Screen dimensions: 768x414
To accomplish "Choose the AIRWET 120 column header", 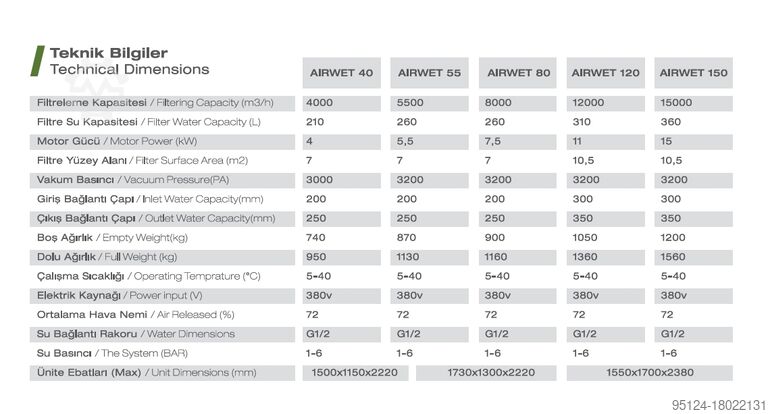I will point(606,73).
